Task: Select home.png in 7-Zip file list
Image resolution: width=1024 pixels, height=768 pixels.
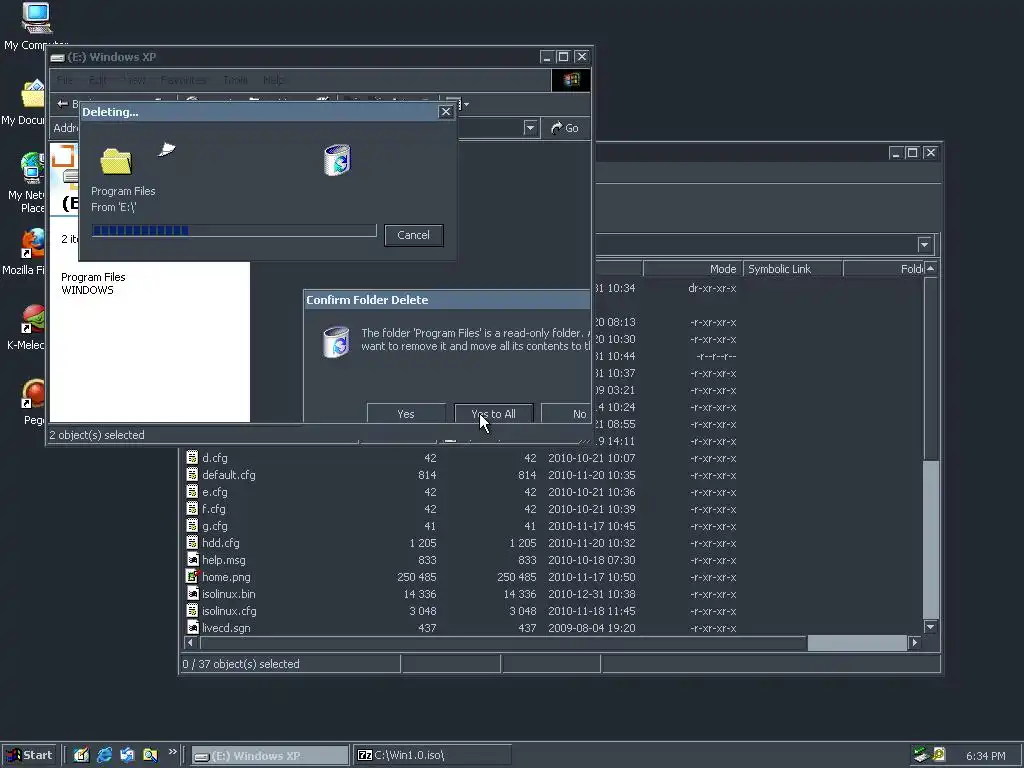Action: 226,577
